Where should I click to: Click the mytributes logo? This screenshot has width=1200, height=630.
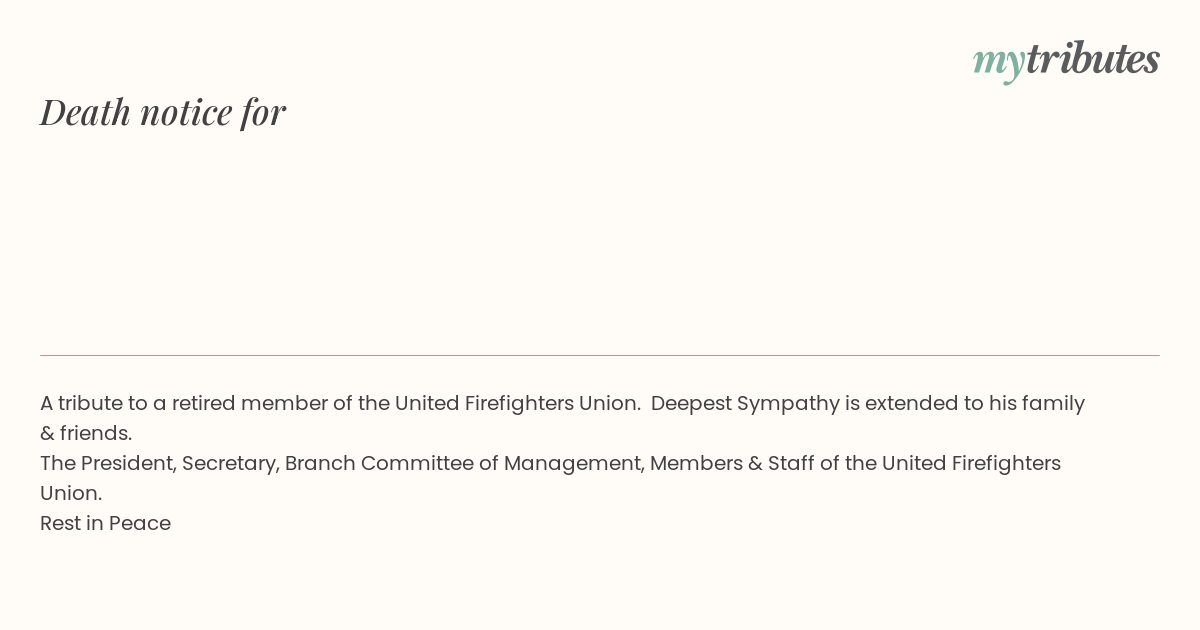[1066, 60]
